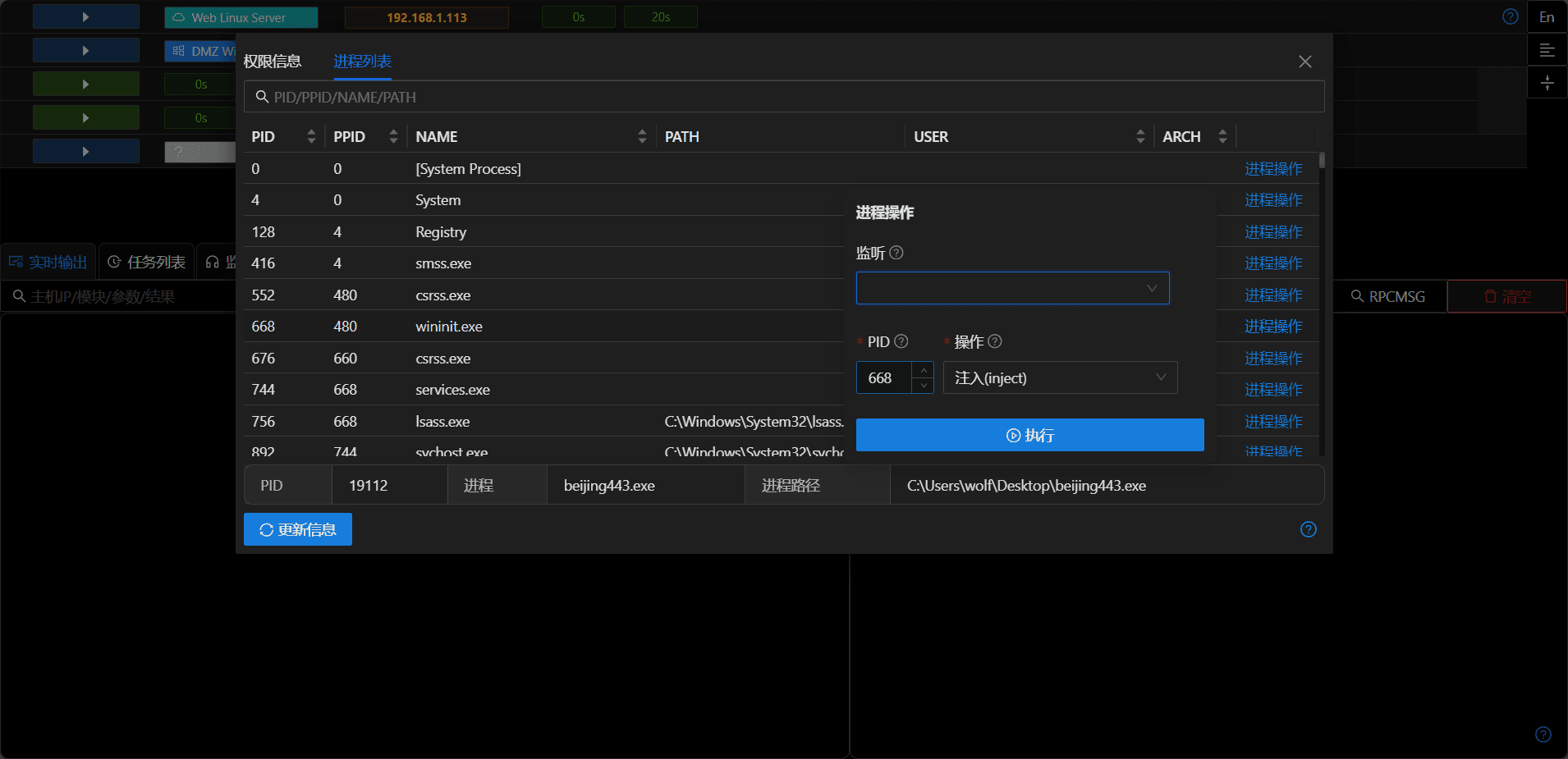This screenshot has height=759, width=1568.
Task: Focus the PID/PPID/NAME/PATH search field
Action: point(784,97)
